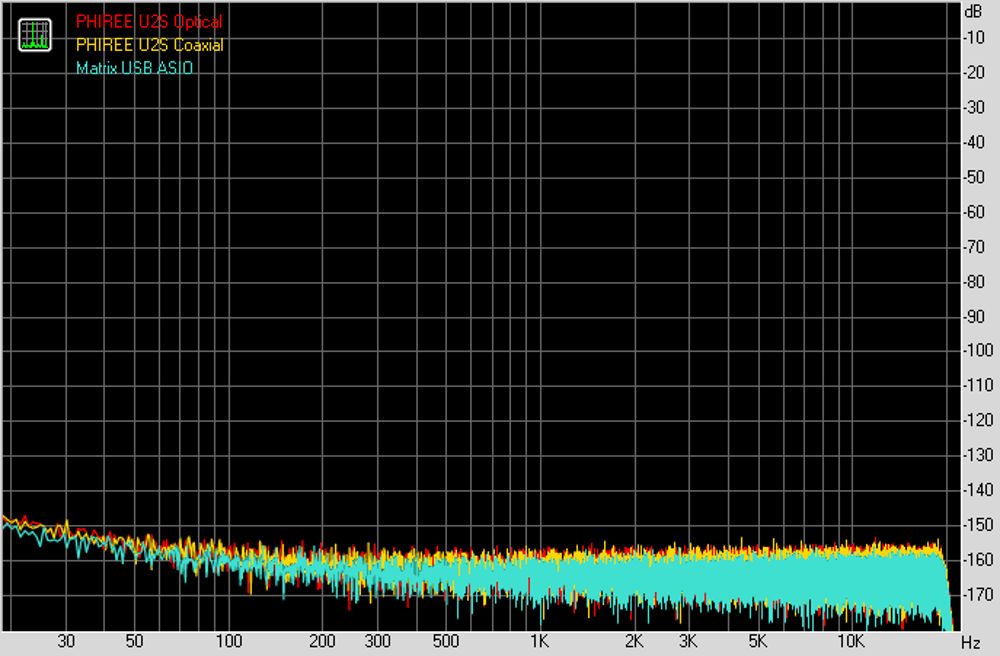Click the 30 Hz frequency label

(66, 641)
